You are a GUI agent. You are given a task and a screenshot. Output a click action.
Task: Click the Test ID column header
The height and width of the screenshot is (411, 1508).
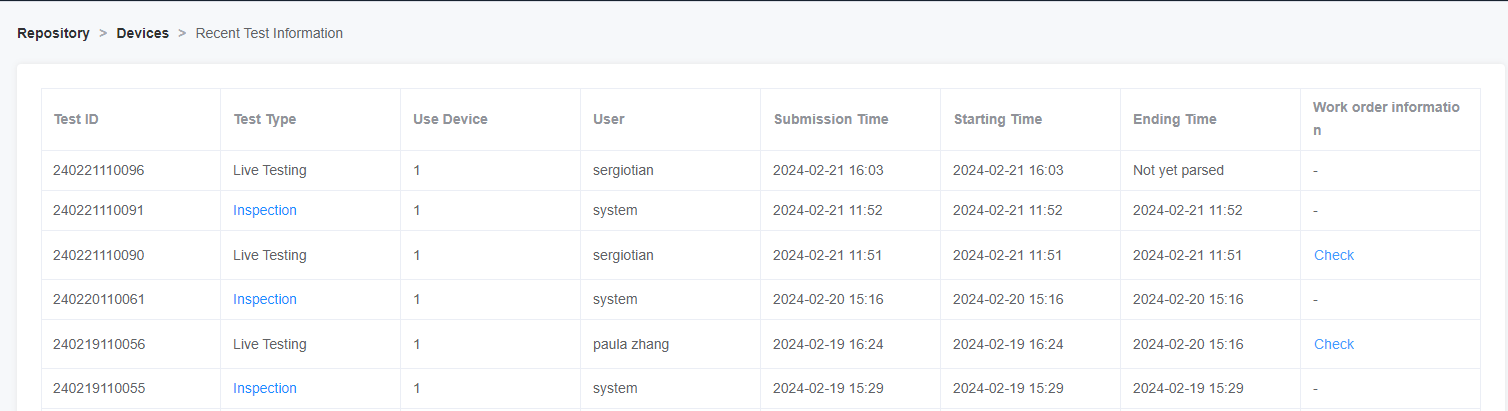(131, 119)
